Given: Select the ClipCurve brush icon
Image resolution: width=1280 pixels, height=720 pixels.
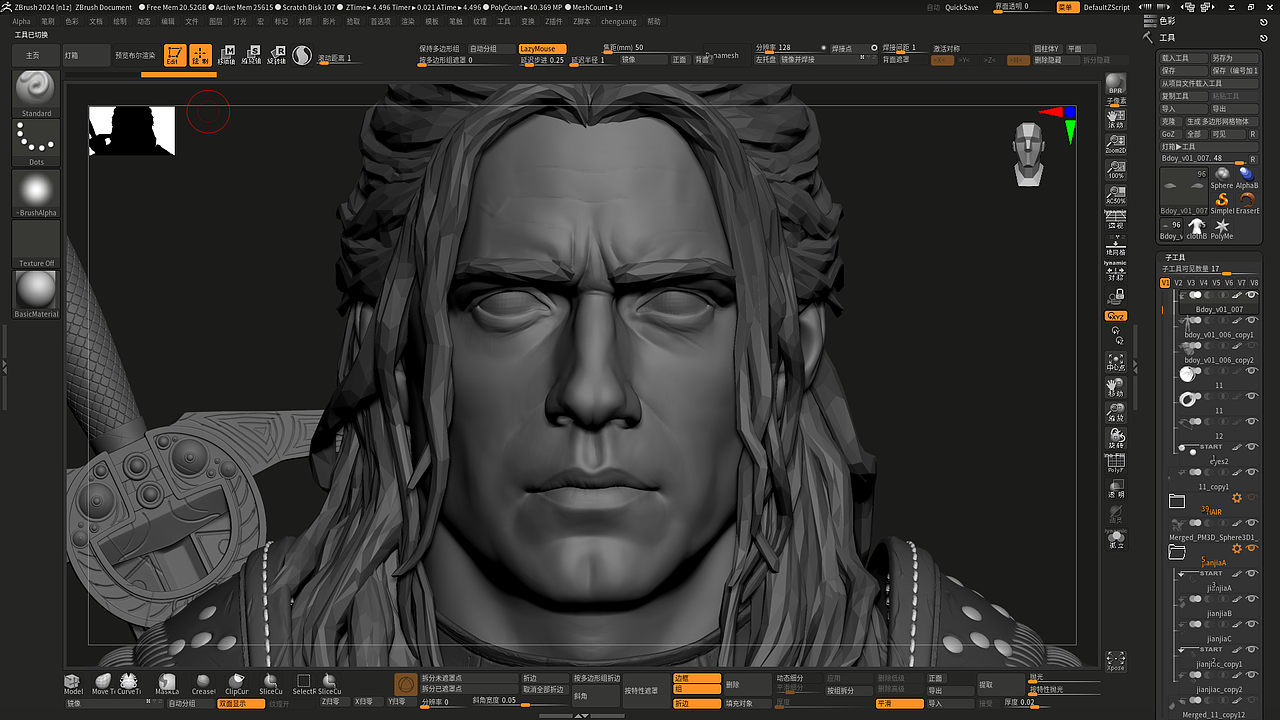Looking at the screenshot, I should coord(237,684).
